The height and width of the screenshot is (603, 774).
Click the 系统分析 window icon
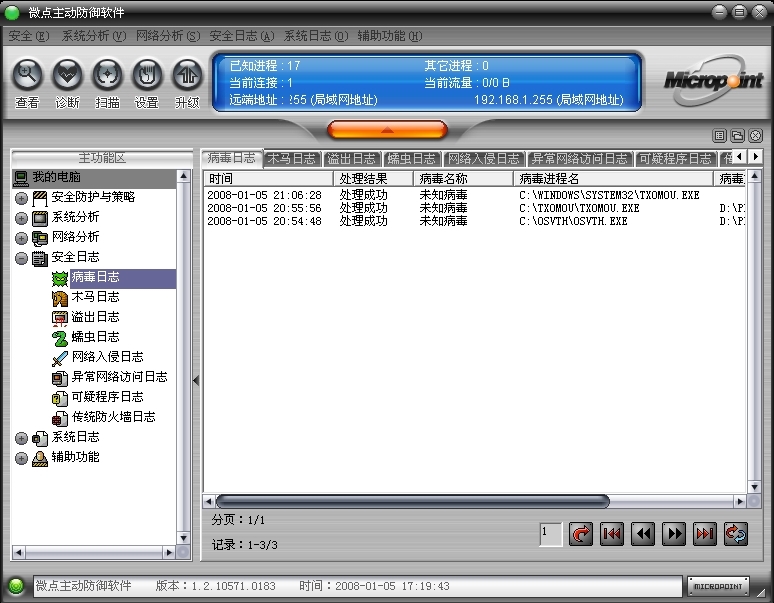click(39, 218)
